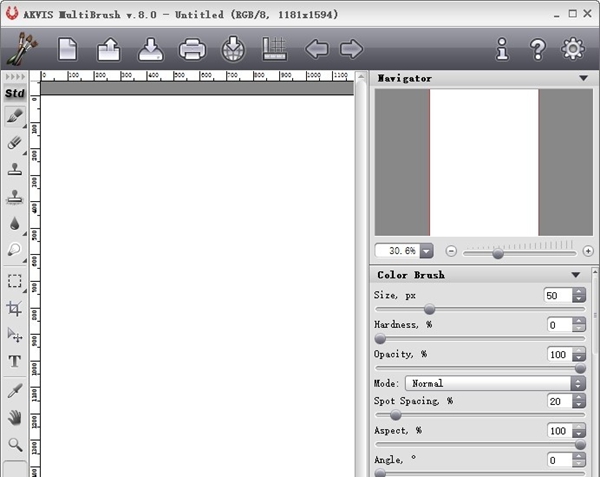This screenshot has height=477, width=600.
Task: Click the paintbrushes logo icon
Action: pyautogui.click(x=22, y=49)
